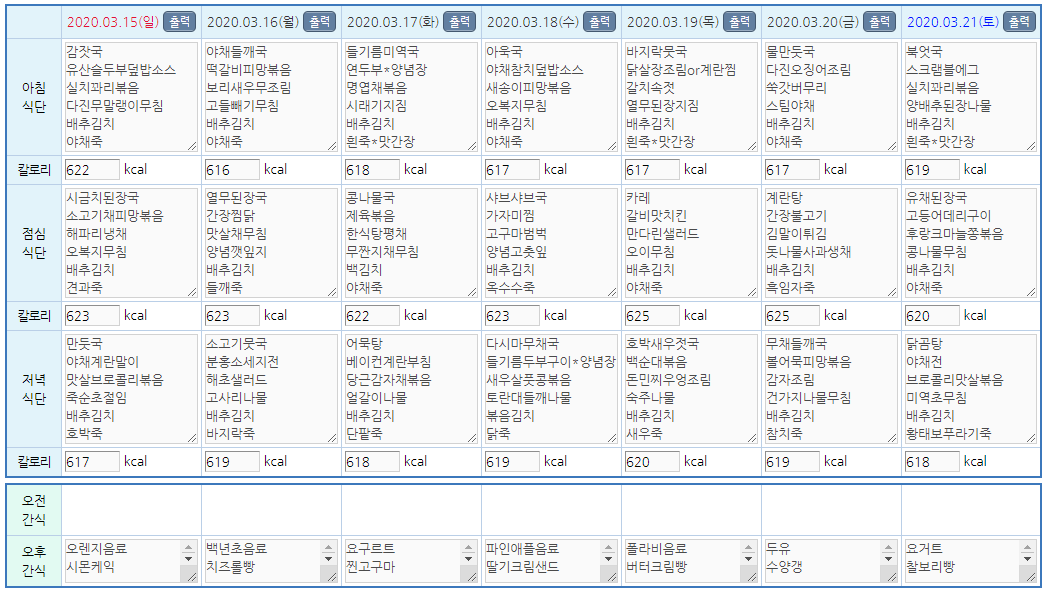Screen dimensions: 1050x592
Task: Print the 2020.03.21 (토) menu using 출력
Action: 1019,22
